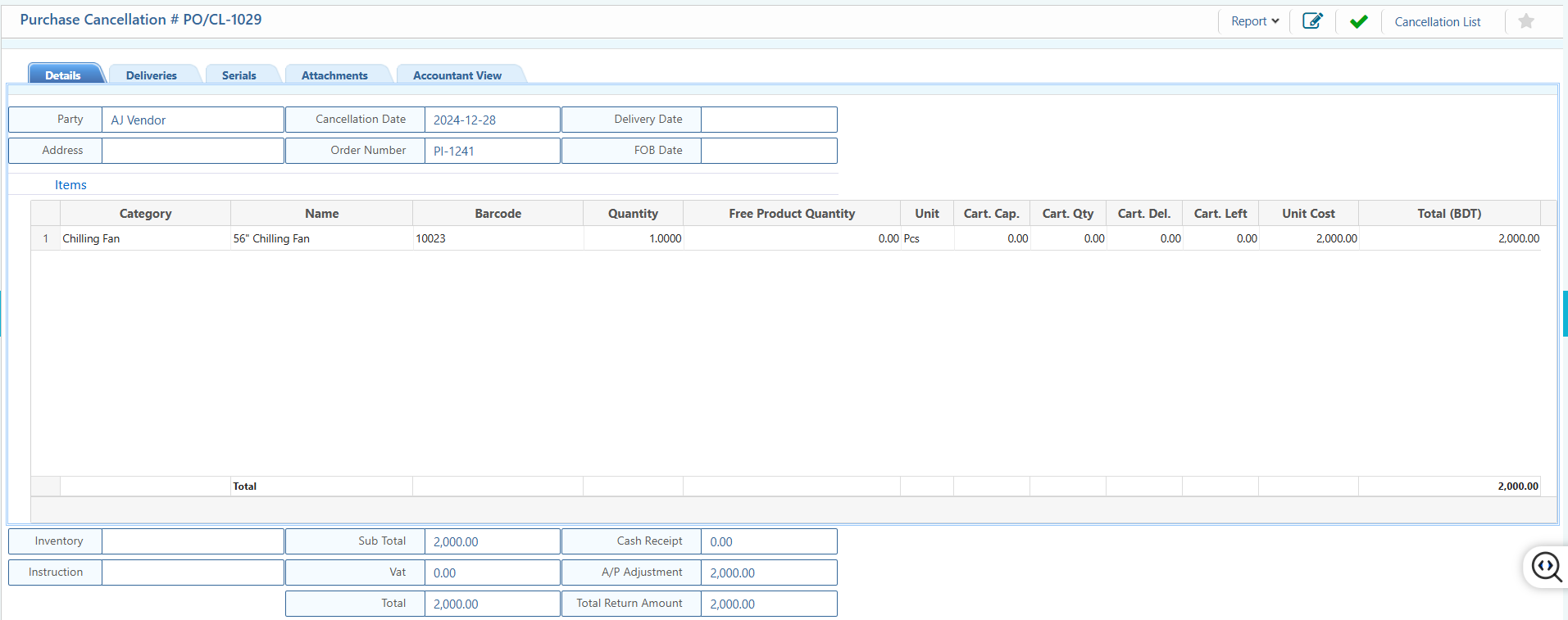Click the Cart. Del. column header
The image size is (1568, 620).
pyautogui.click(x=1144, y=213)
